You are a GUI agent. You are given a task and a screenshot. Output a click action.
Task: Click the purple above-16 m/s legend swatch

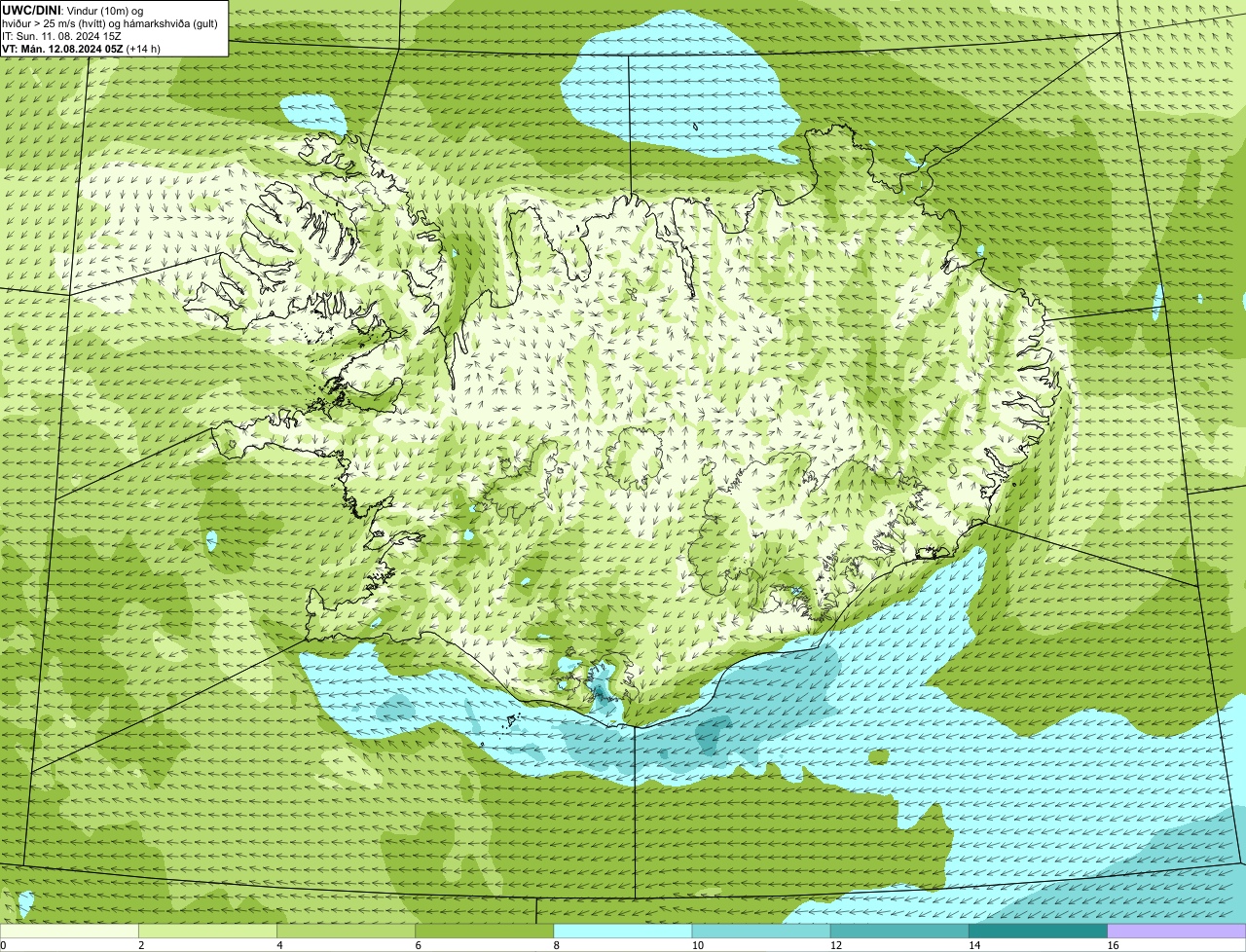coord(1176,932)
